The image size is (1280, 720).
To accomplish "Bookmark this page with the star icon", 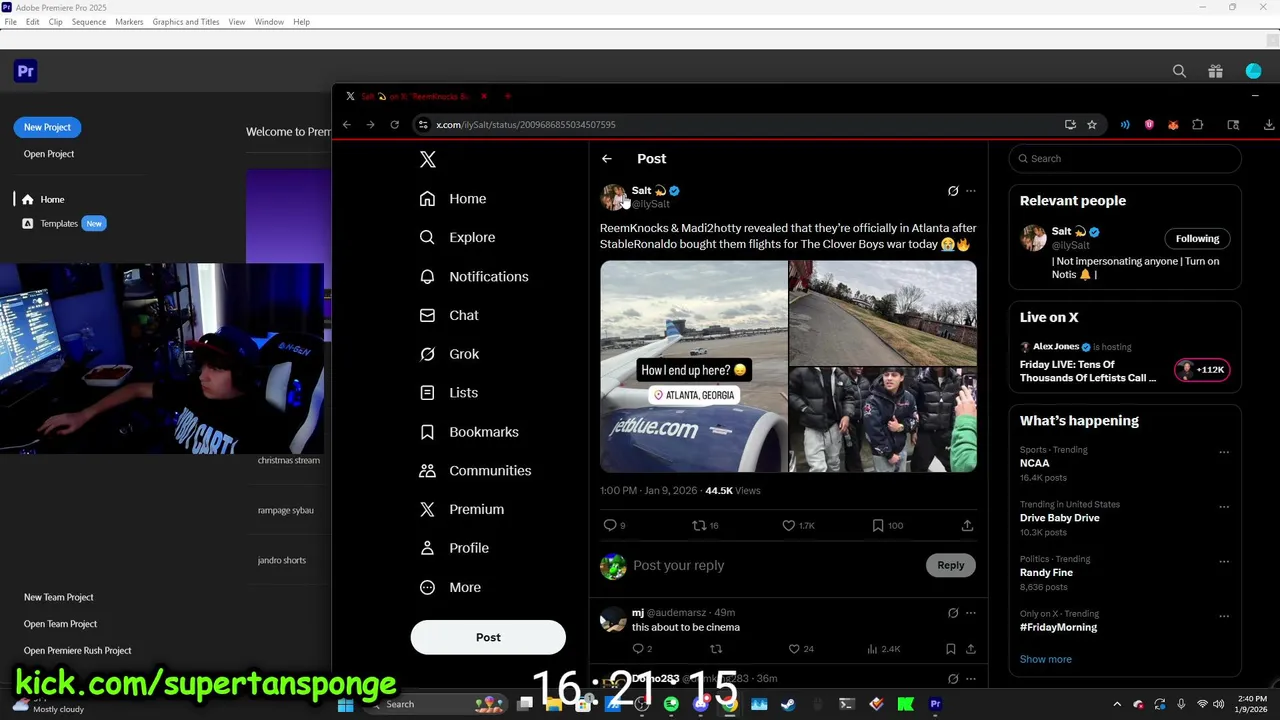I will click(x=1092, y=125).
